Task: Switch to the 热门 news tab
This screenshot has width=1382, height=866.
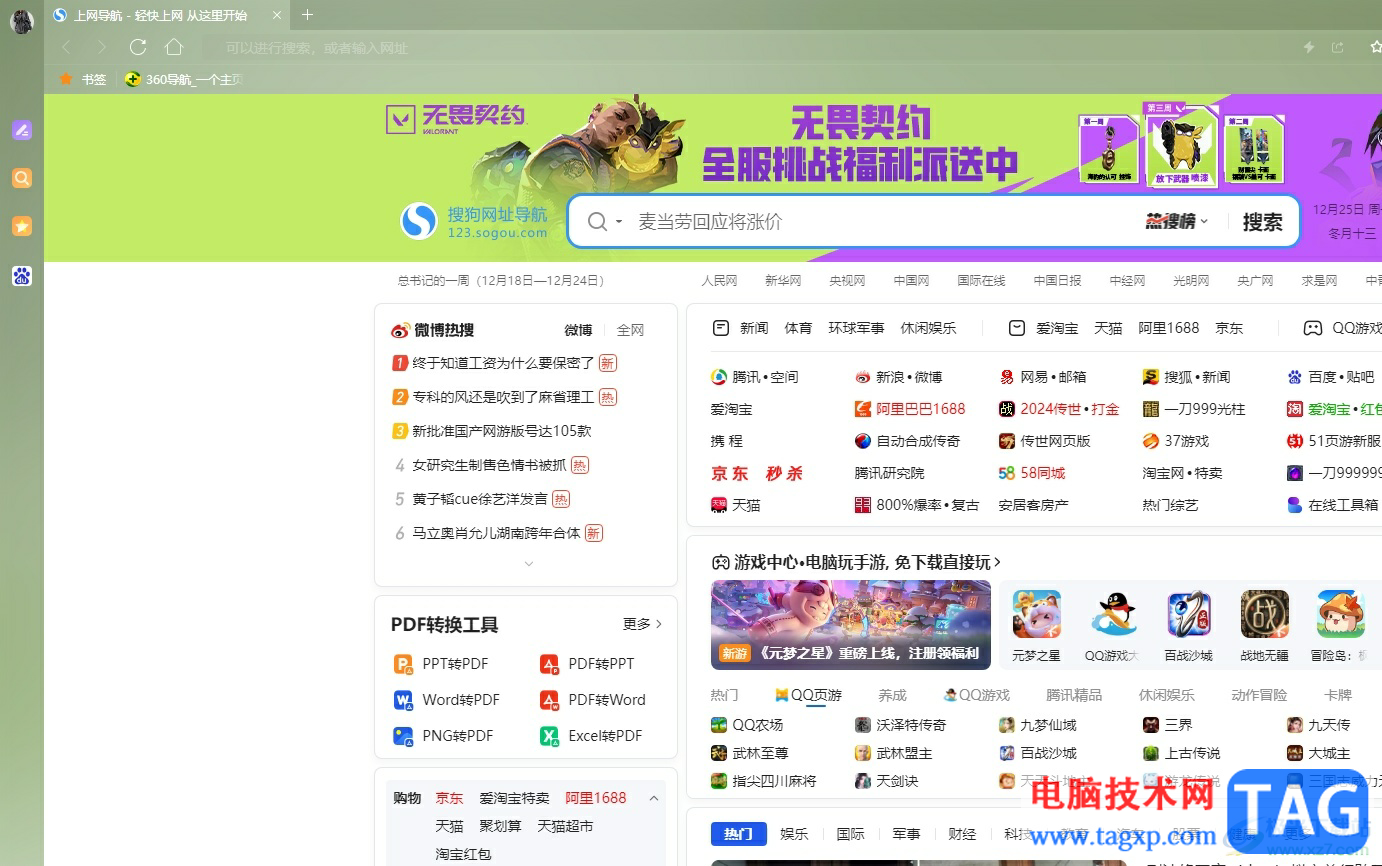Action: pos(739,834)
